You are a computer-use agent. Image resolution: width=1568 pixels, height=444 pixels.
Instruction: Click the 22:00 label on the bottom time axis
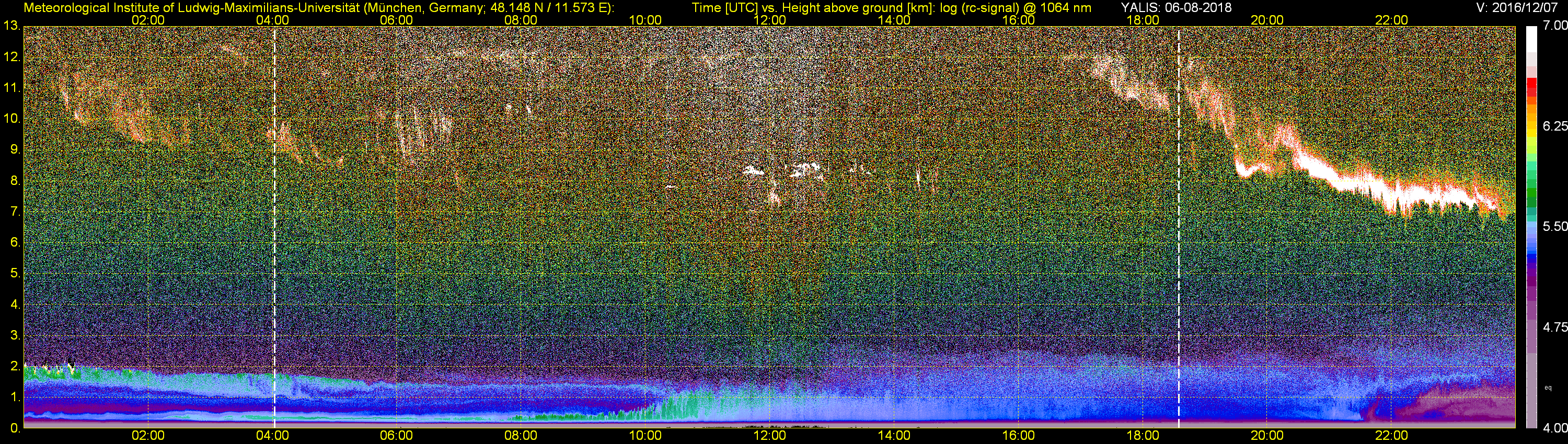point(1391,436)
